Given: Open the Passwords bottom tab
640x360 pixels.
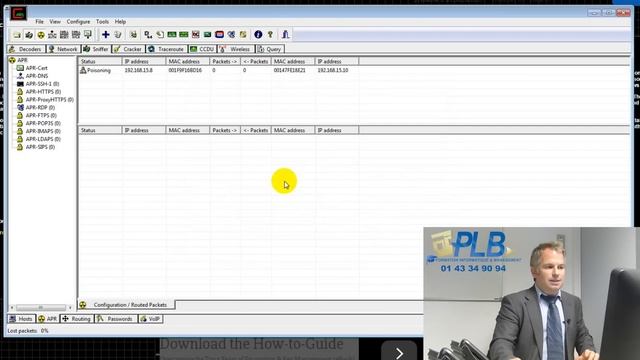Looking at the screenshot, I should point(115,319).
